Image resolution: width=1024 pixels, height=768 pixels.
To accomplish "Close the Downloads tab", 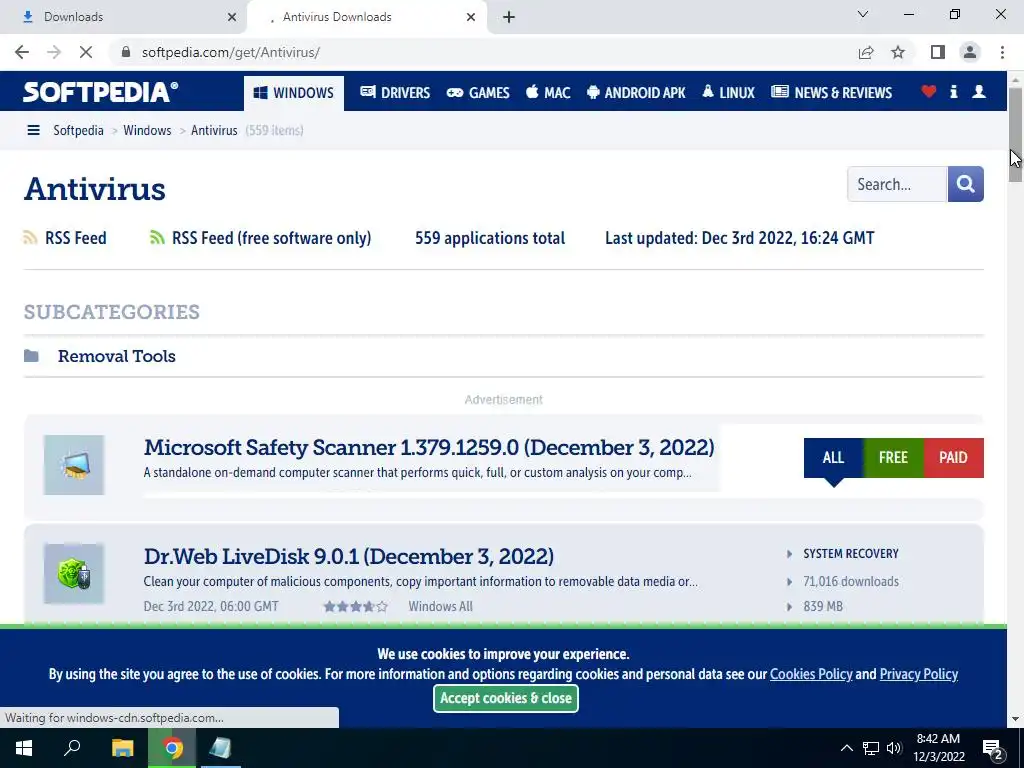I will pos(232,17).
